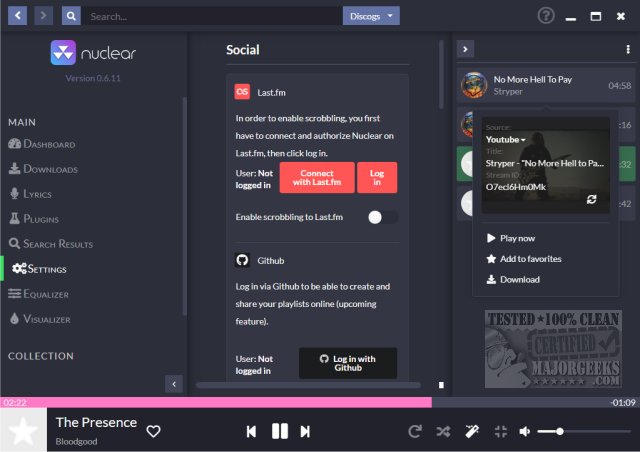This screenshot has width=640, height=452.
Task: Select No More Hell To Pay queue item
Action: (546, 85)
